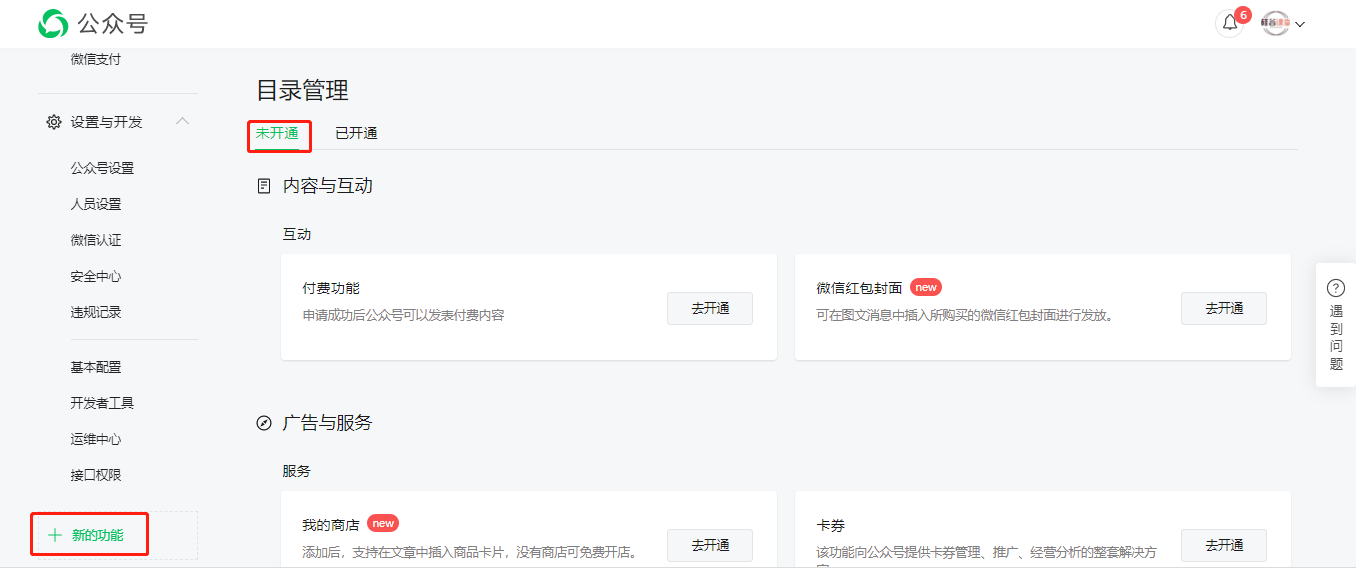
Task: Select the 未开通 tab
Action: [x=277, y=133]
